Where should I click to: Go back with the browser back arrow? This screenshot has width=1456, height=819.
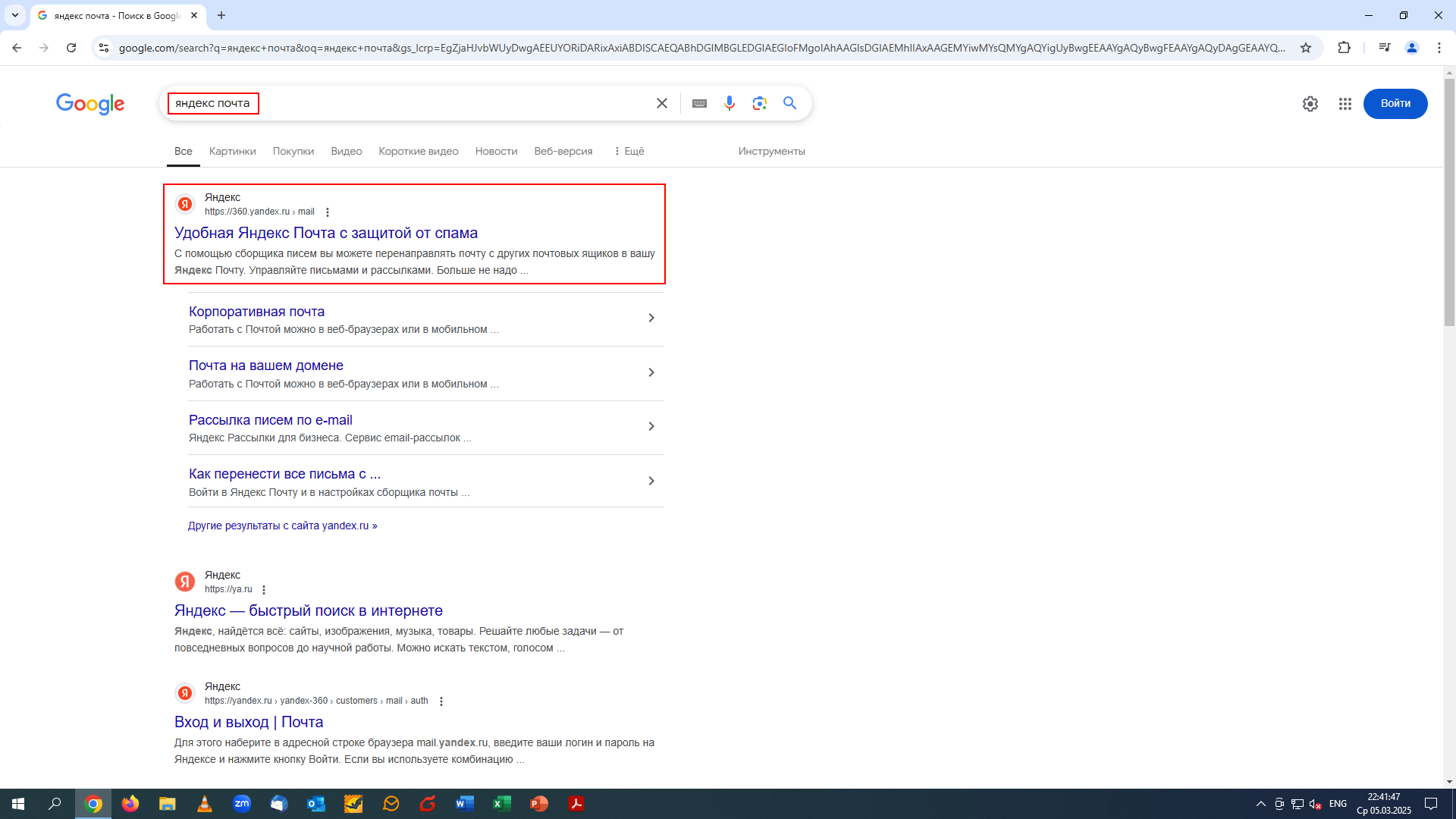tap(17, 48)
